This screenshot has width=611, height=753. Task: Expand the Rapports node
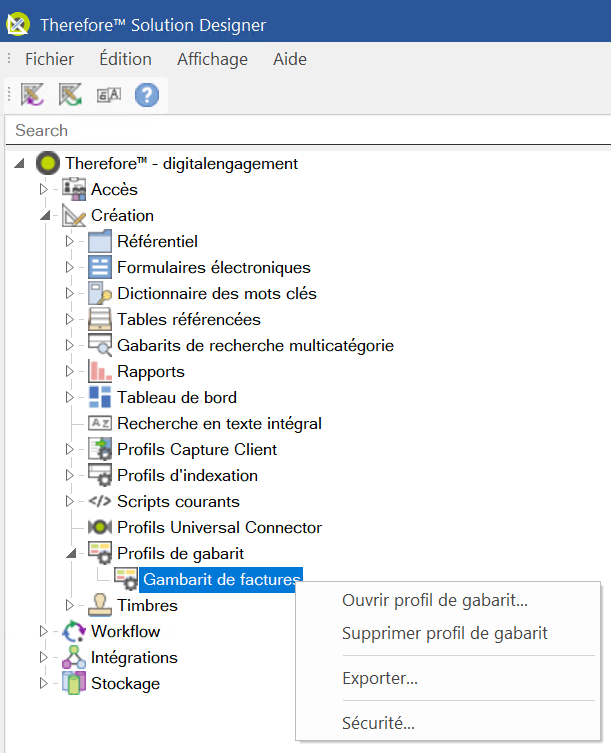point(70,371)
